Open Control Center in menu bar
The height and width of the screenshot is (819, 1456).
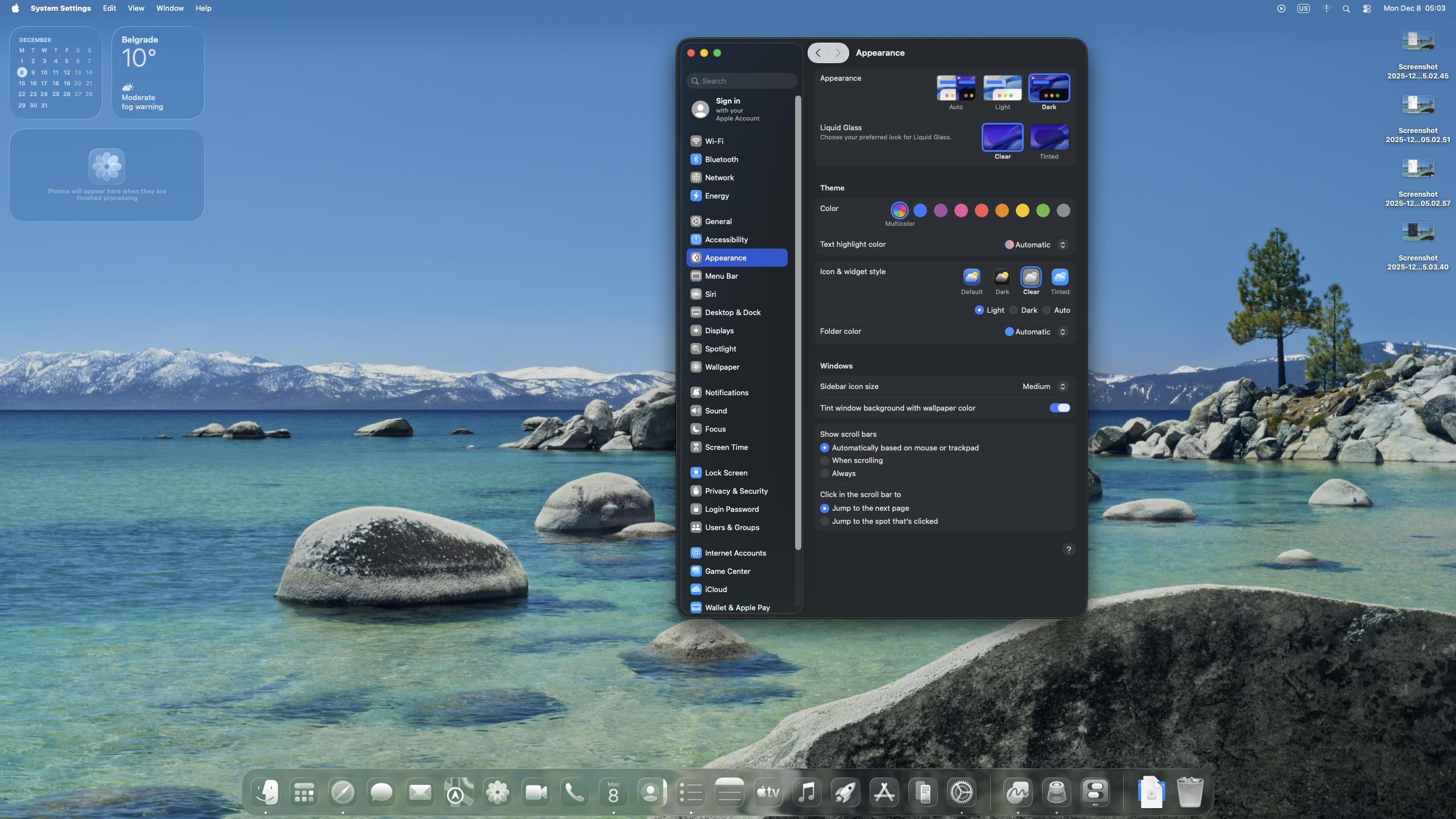[1367, 9]
